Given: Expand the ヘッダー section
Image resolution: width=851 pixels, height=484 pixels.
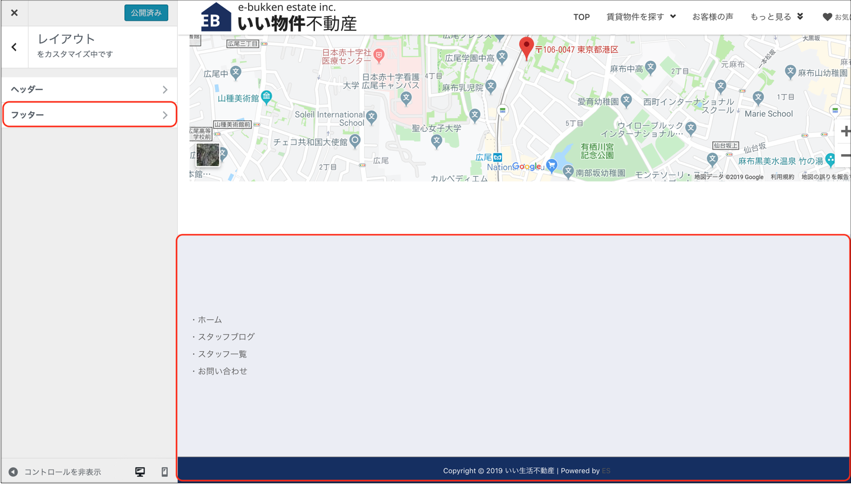Looking at the screenshot, I should pyautogui.click(x=89, y=90).
